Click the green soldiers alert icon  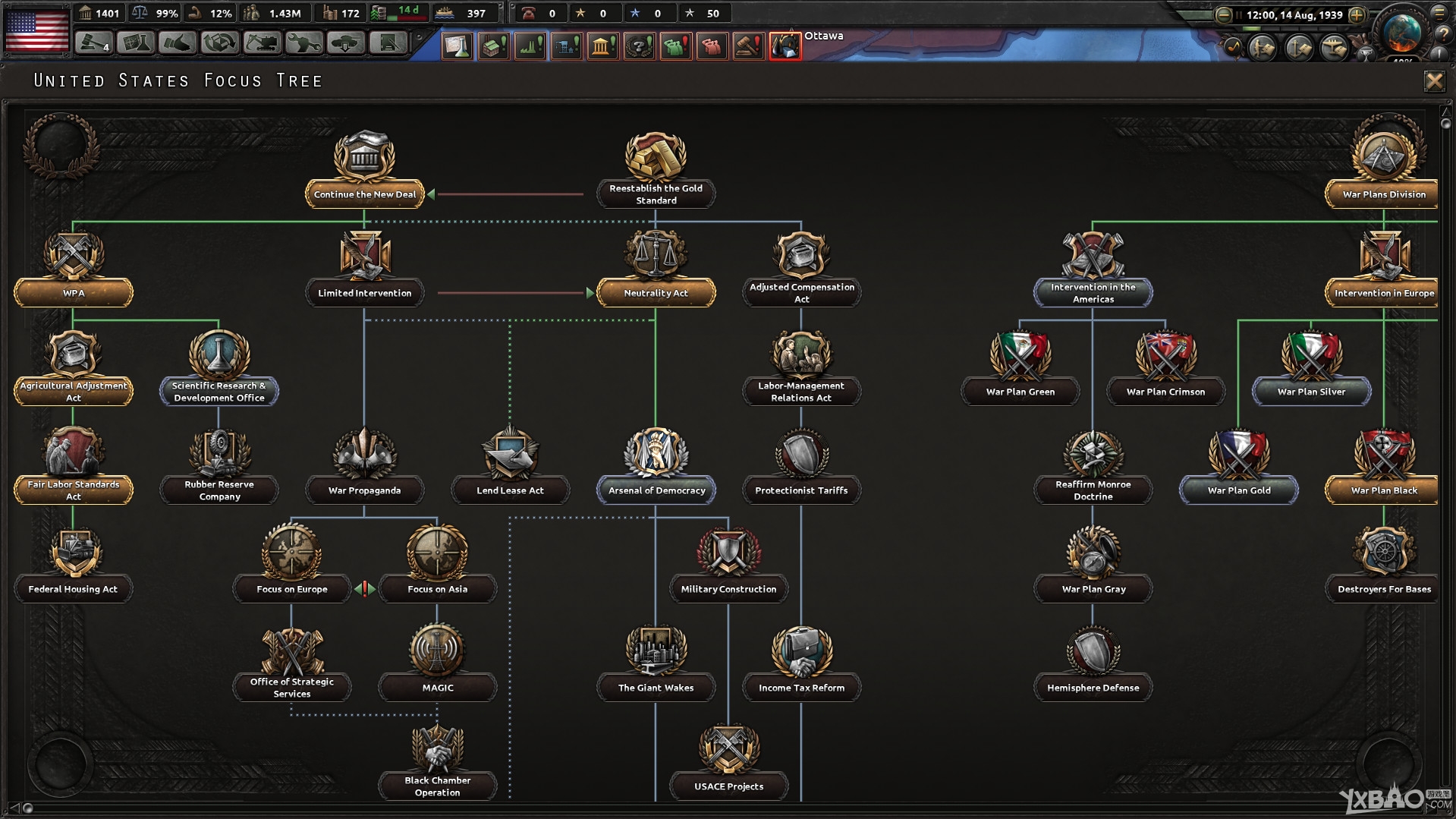tap(676, 46)
